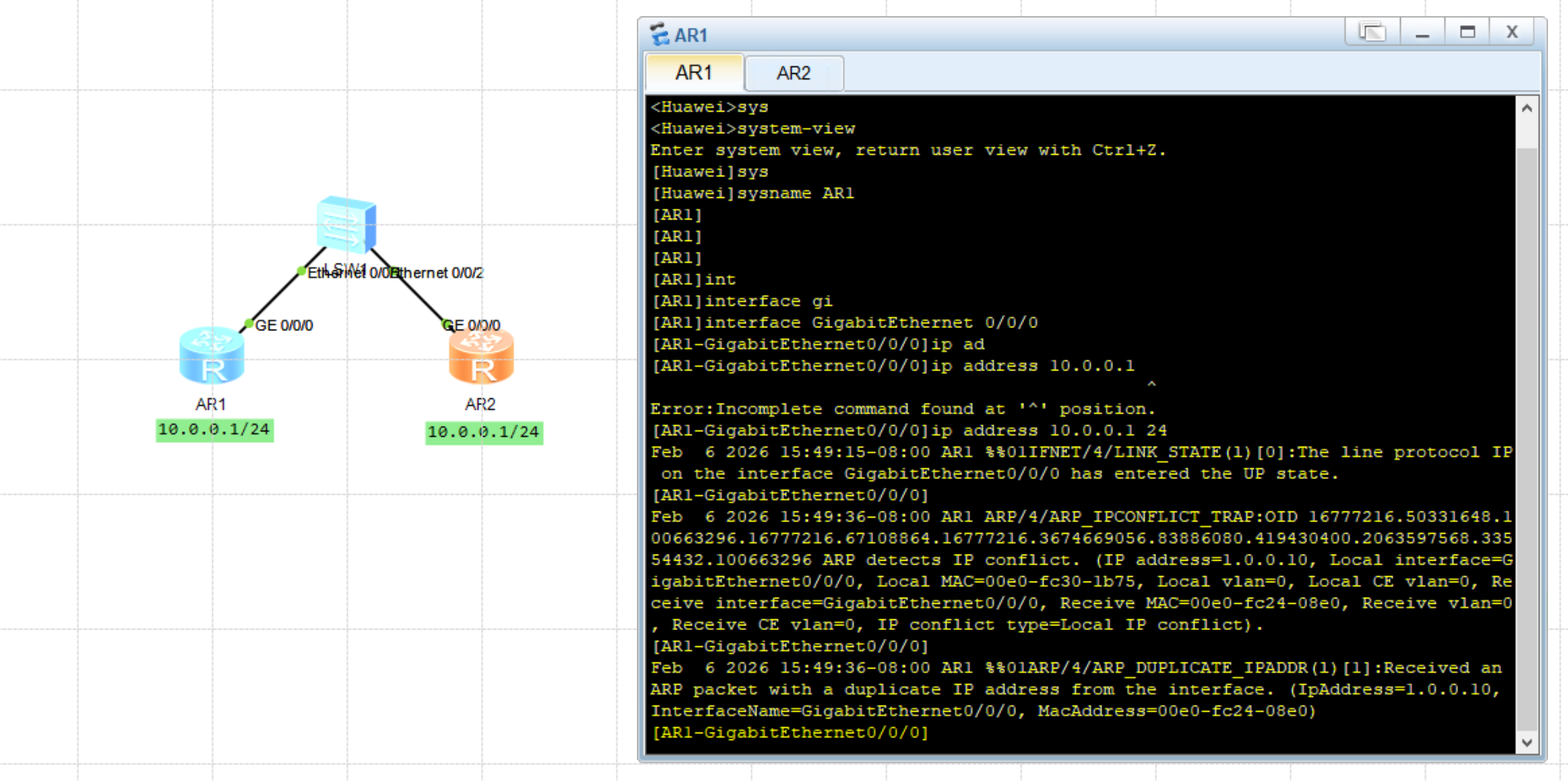
Task: Select the green 10.0.0.1/24 label under AR1
Action: coord(215,430)
